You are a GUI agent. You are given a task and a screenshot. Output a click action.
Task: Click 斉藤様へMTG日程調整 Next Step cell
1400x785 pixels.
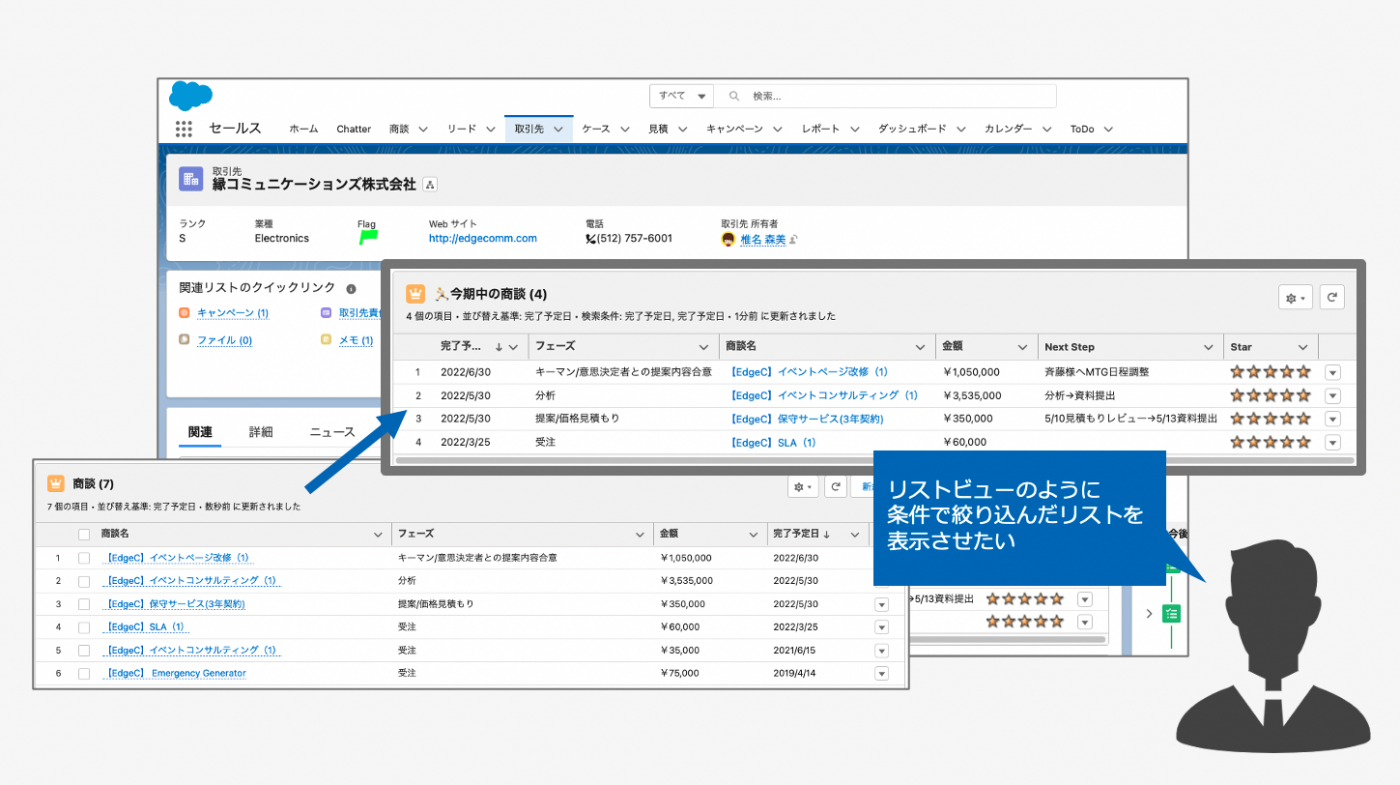[x=1097, y=372]
